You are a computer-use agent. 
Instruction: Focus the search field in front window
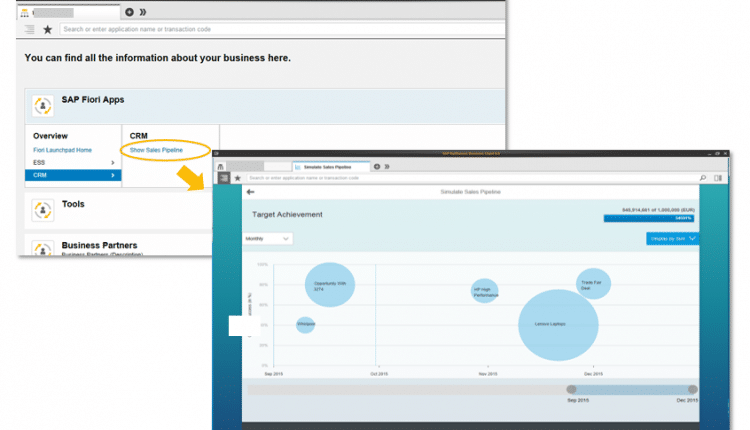pyautogui.click(x=471, y=178)
